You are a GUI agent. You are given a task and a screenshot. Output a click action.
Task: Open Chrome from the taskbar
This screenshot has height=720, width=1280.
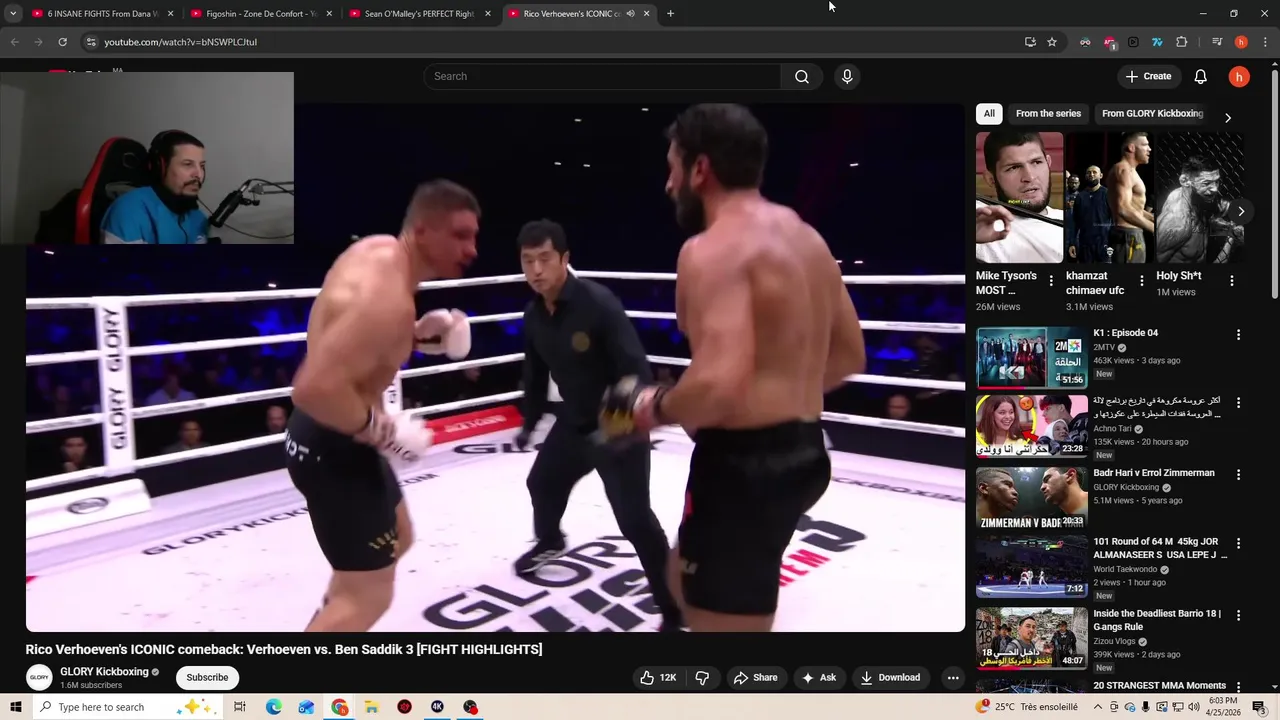(340, 707)
